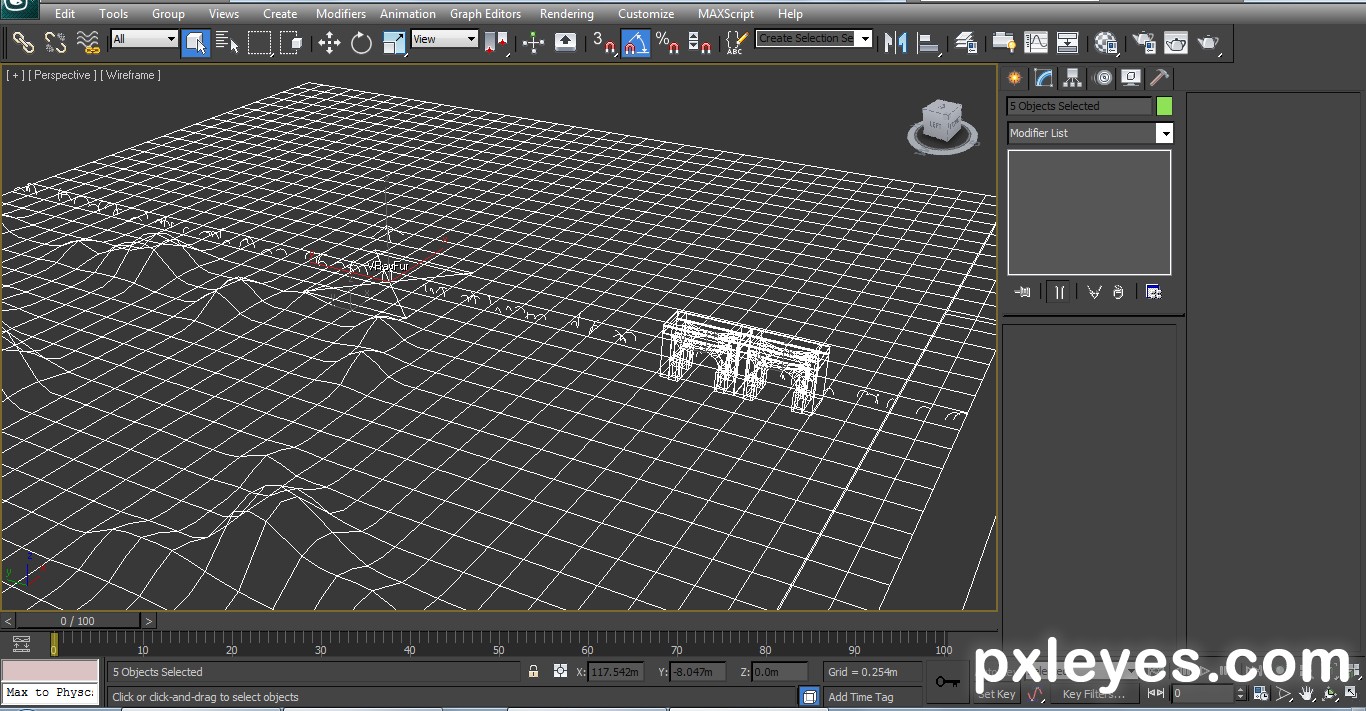Activate the Bind to Space Warp tool
This screenshot has width=1366, height=711.
(x=88, y=42)
